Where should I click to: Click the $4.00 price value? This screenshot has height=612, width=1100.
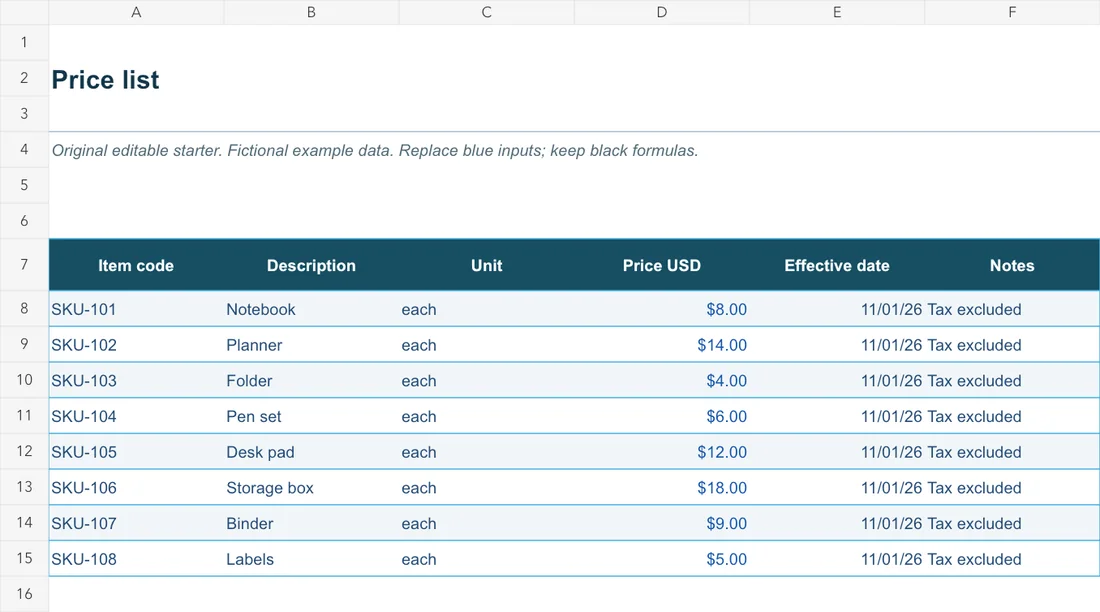coord(726,381)
